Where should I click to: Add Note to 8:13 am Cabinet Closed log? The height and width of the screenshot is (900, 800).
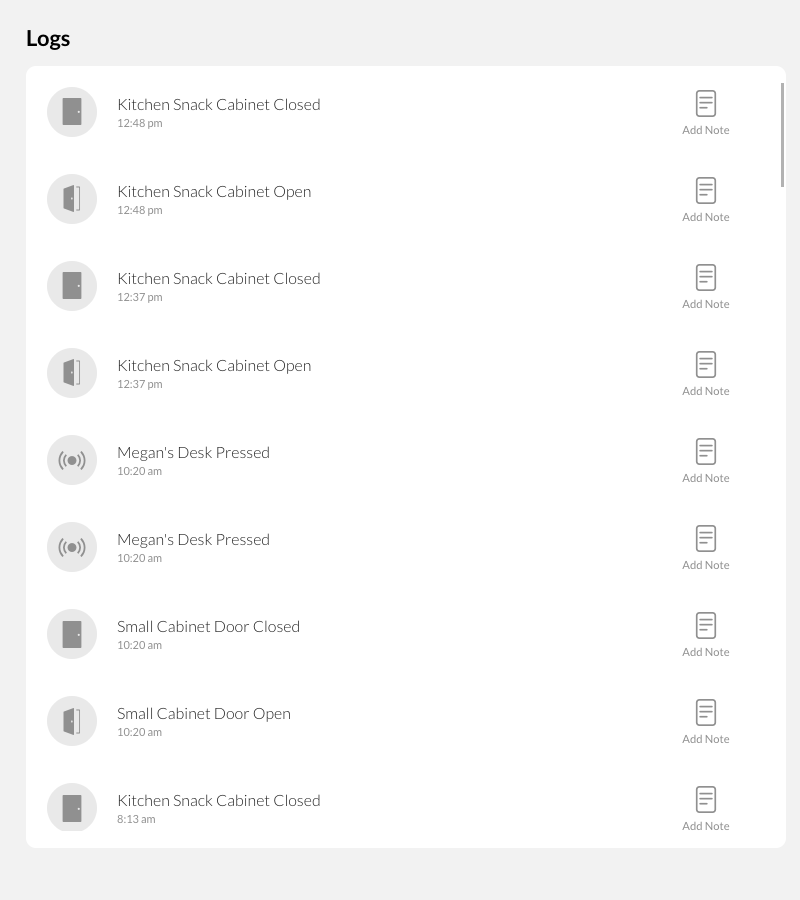(705, 808)
